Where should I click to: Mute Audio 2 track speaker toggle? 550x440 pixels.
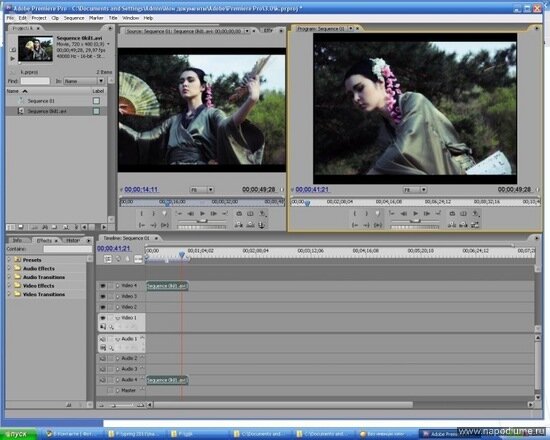(x=103, y=359)
